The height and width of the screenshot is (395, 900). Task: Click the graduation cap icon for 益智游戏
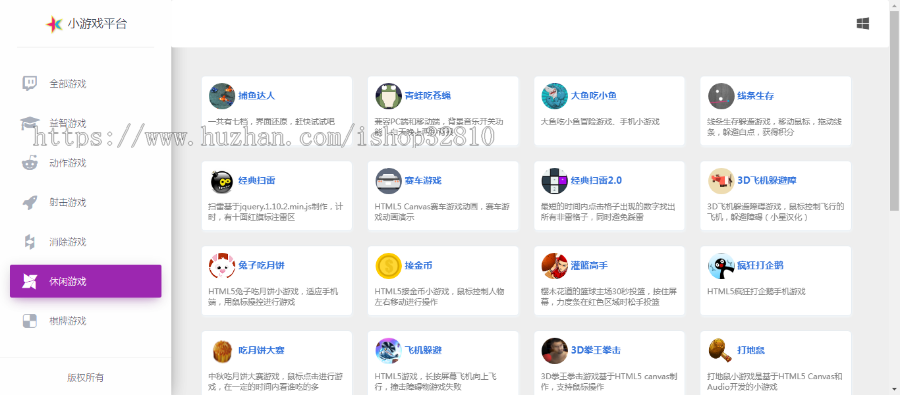point(30,123)
